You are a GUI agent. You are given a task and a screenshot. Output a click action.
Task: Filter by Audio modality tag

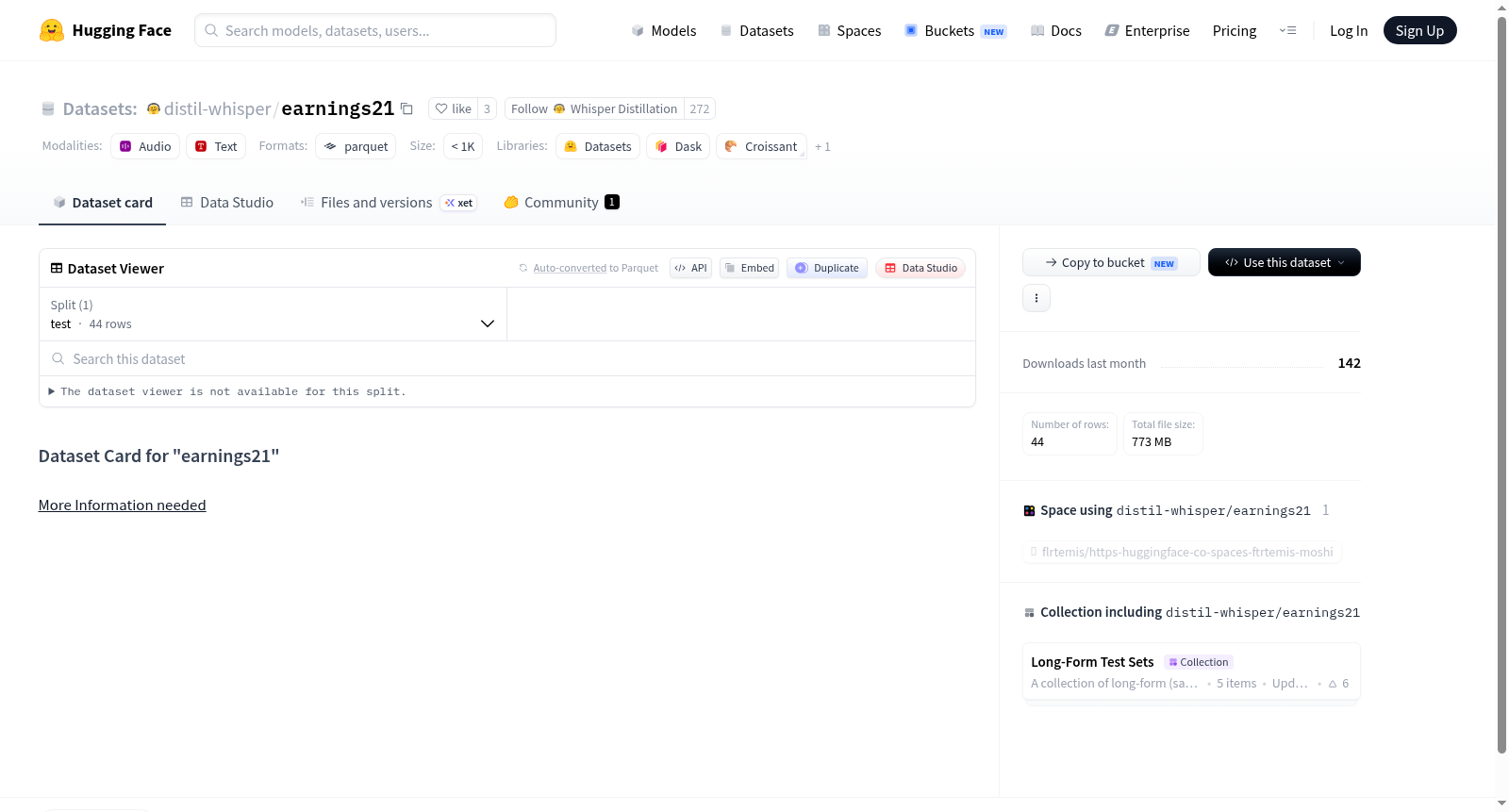coord(145,146)
